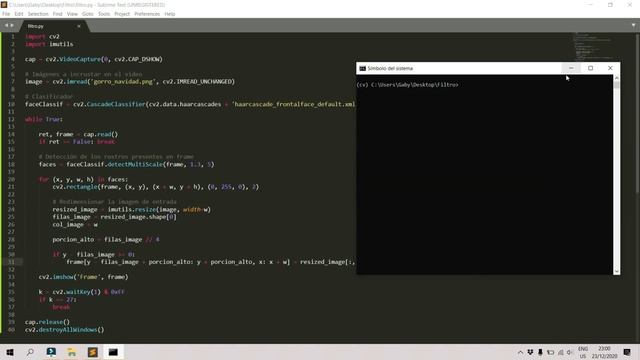Screen dimensions: 640x360
Task: Show hidden system tray icons
Action: point(520,352)
